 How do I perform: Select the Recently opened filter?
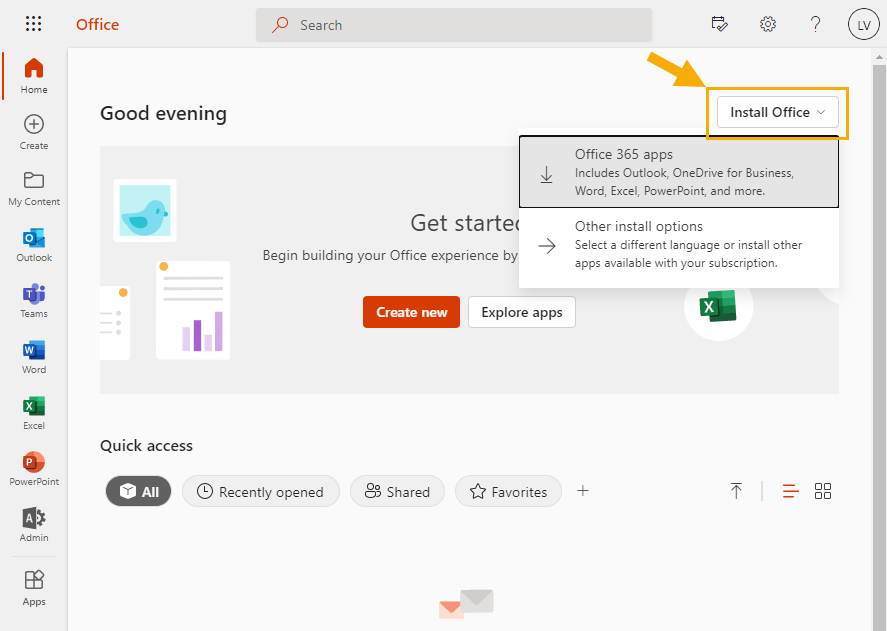pyautogui.click(x=261, y=491)
